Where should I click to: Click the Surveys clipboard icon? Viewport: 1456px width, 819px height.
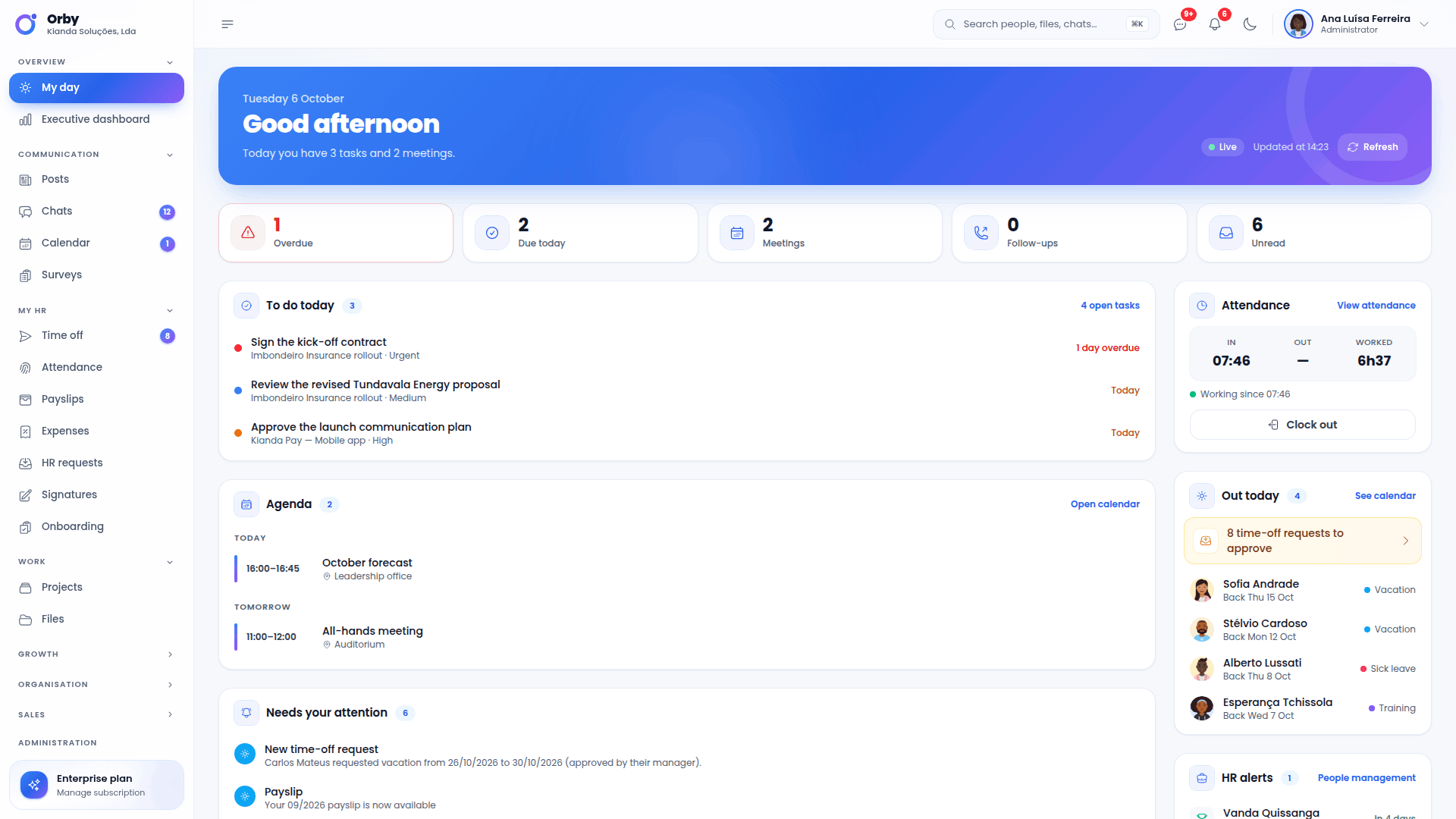pos(25,275)
